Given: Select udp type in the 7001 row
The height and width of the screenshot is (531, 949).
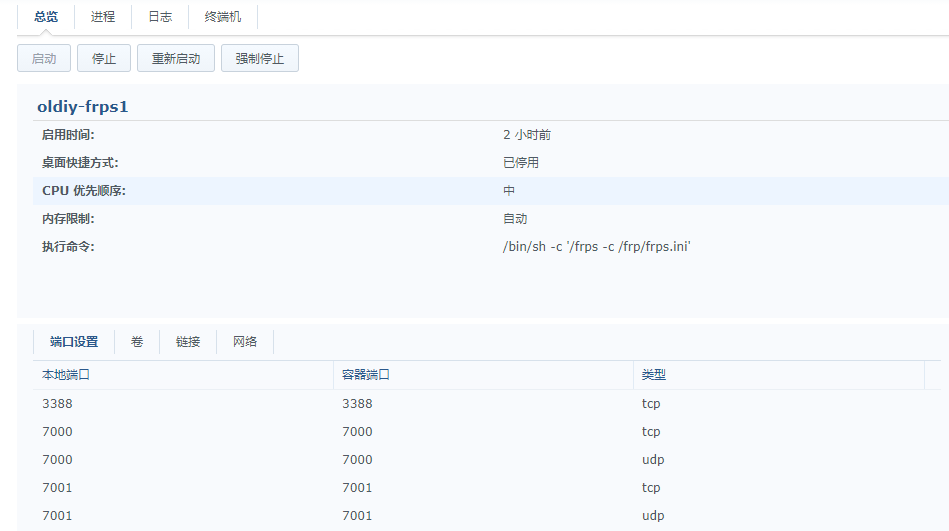Looking at the screenshot, I should pyautogui.click(x=653, y=516).
